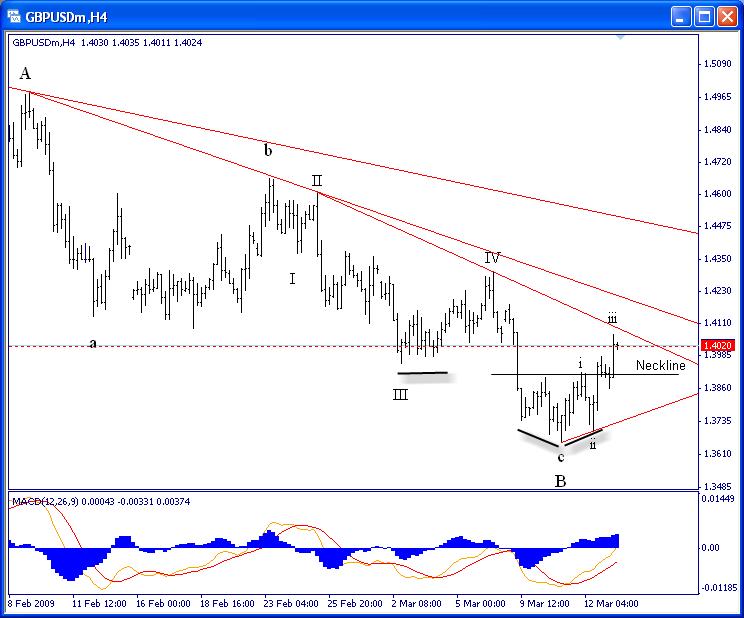Image resolution: width=744 pixels, height=618 pixels.
Task: Click the 1.4600 price scale value
Action: (x=717, y=194)
